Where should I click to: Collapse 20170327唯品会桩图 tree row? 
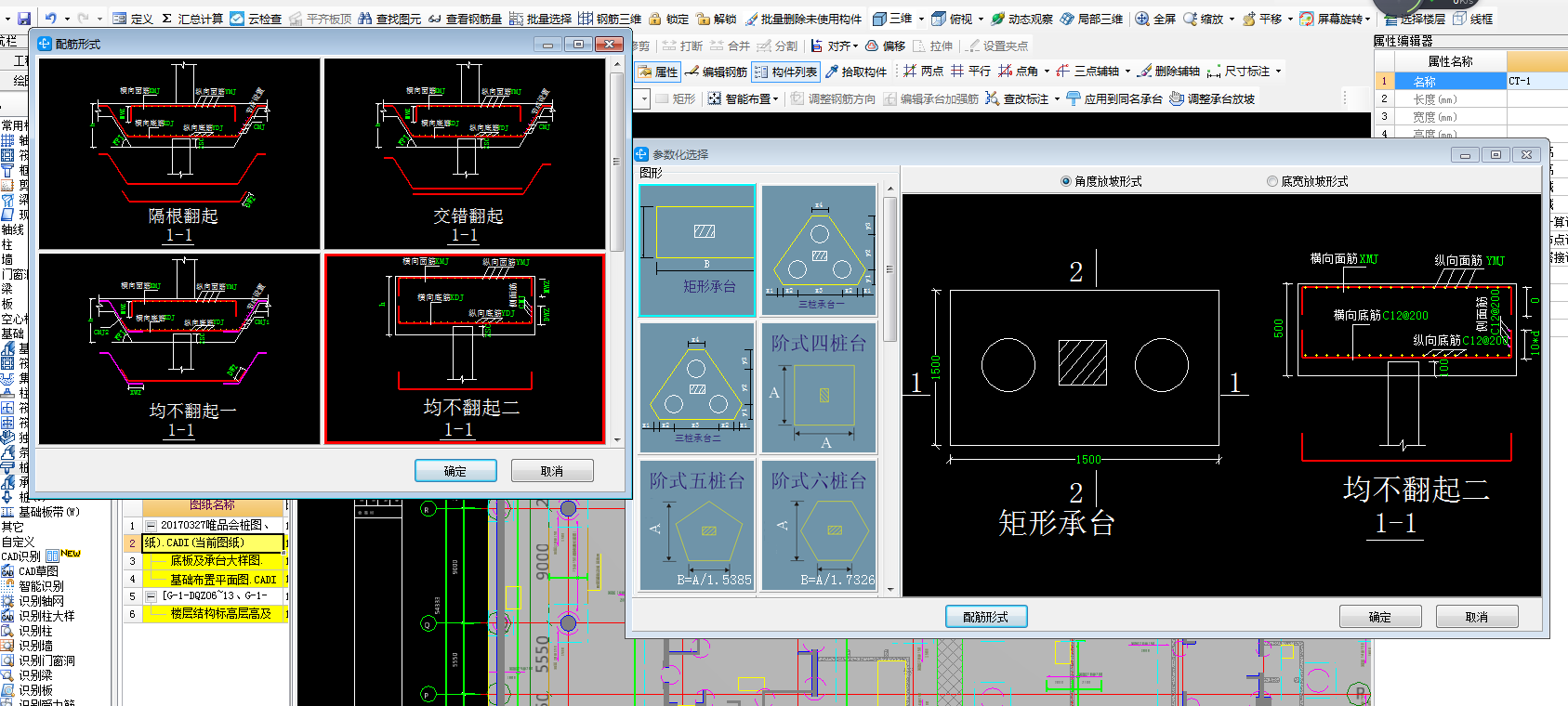point(151,525)
